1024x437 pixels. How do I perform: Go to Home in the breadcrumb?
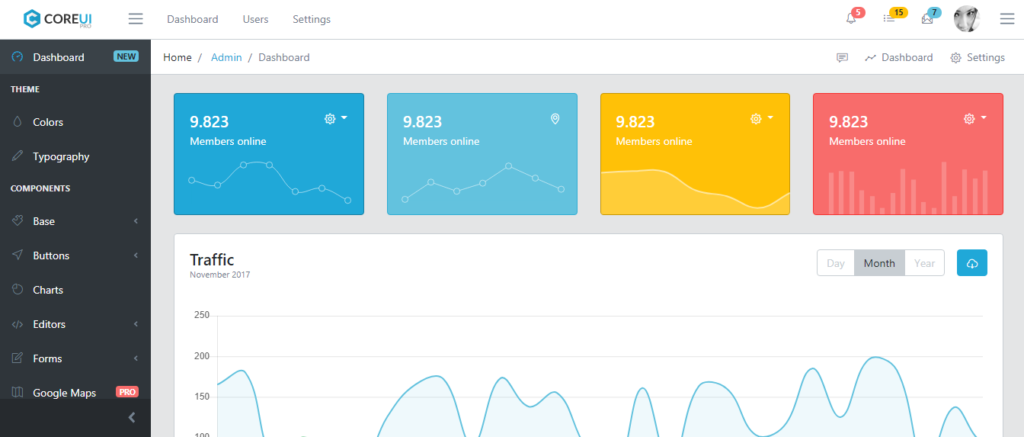pos(177,57)
